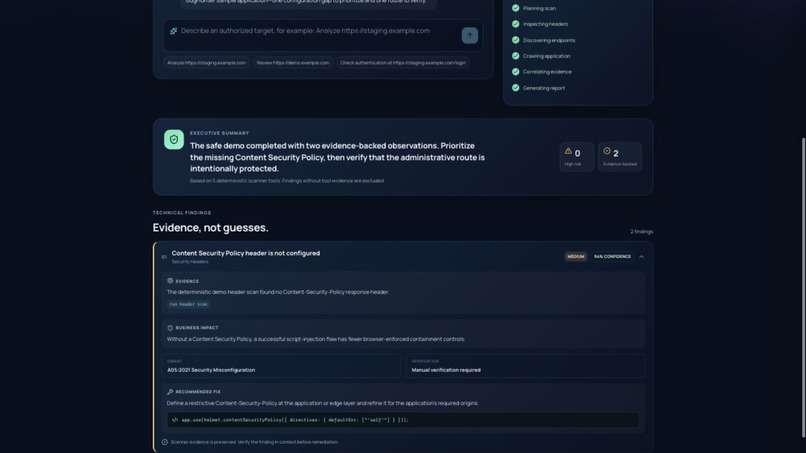Viewport: 806px width, 453px height.
Task: Choose the Analyze https://staging.example.com suggestion
Action: (x=207, y=63)
